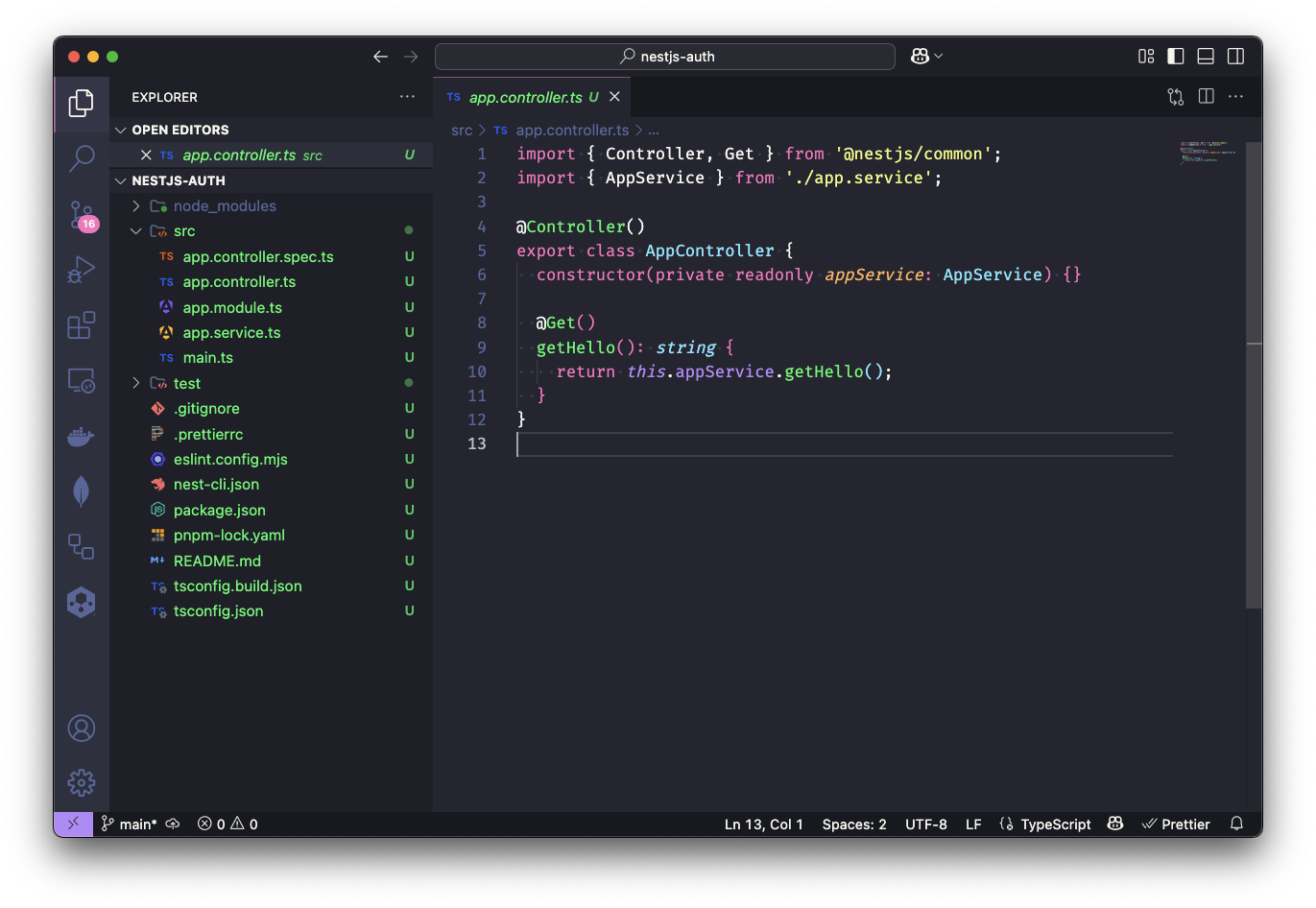This screenshot has width=1316, height=908.
Task: Open eslint.config.mjs file
Action: point(272,460)
